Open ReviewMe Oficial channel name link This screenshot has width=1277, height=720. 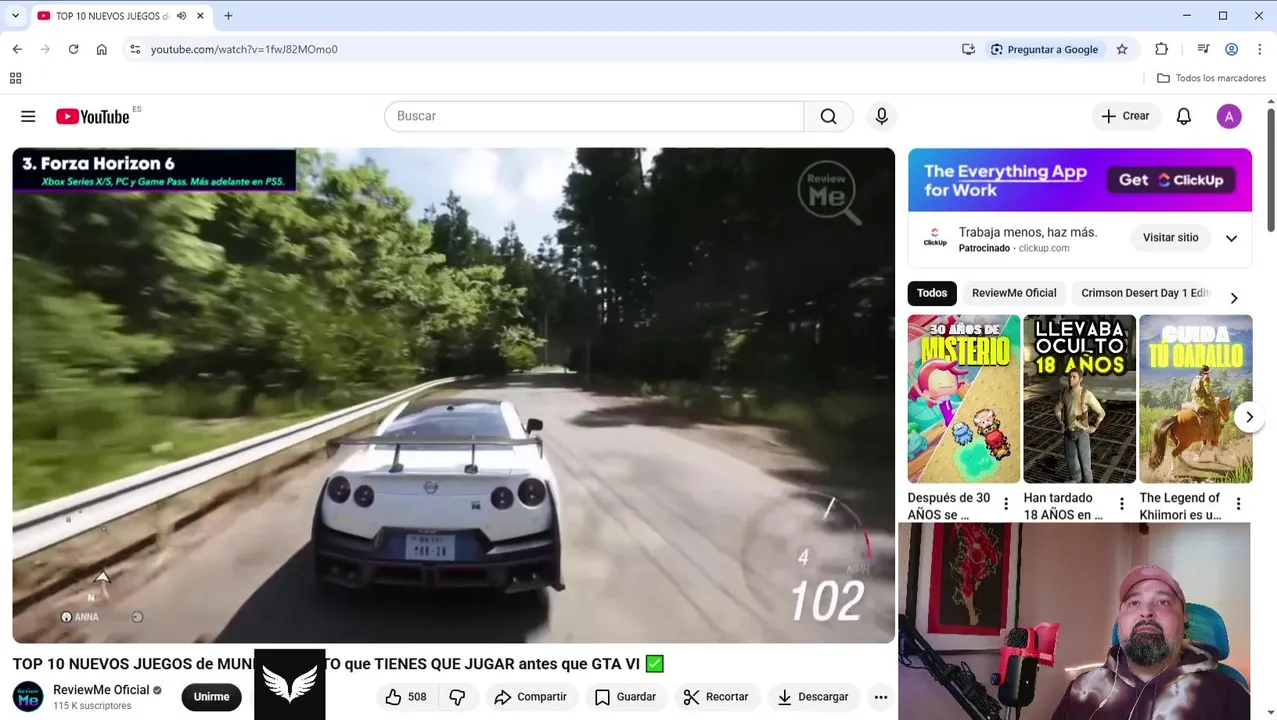pyautogui.click(x=101, y=690)
